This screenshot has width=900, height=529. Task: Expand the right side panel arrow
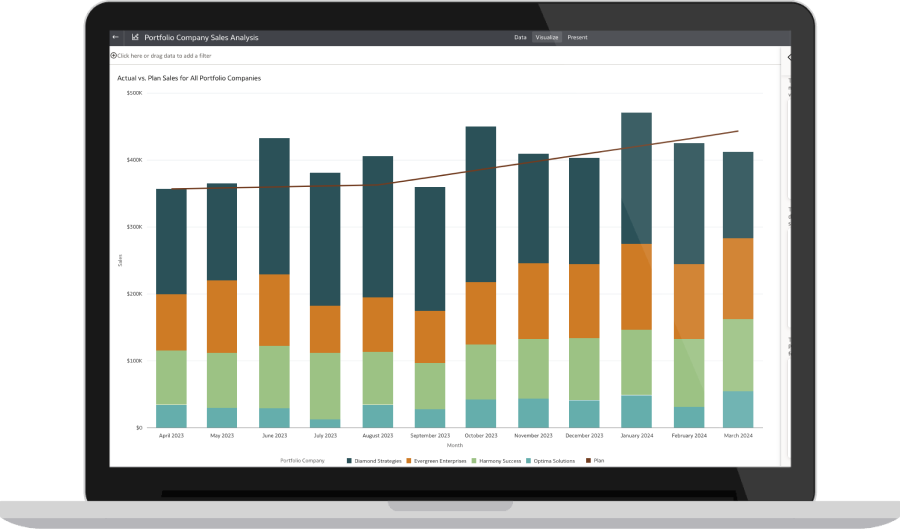click(788, 57)
